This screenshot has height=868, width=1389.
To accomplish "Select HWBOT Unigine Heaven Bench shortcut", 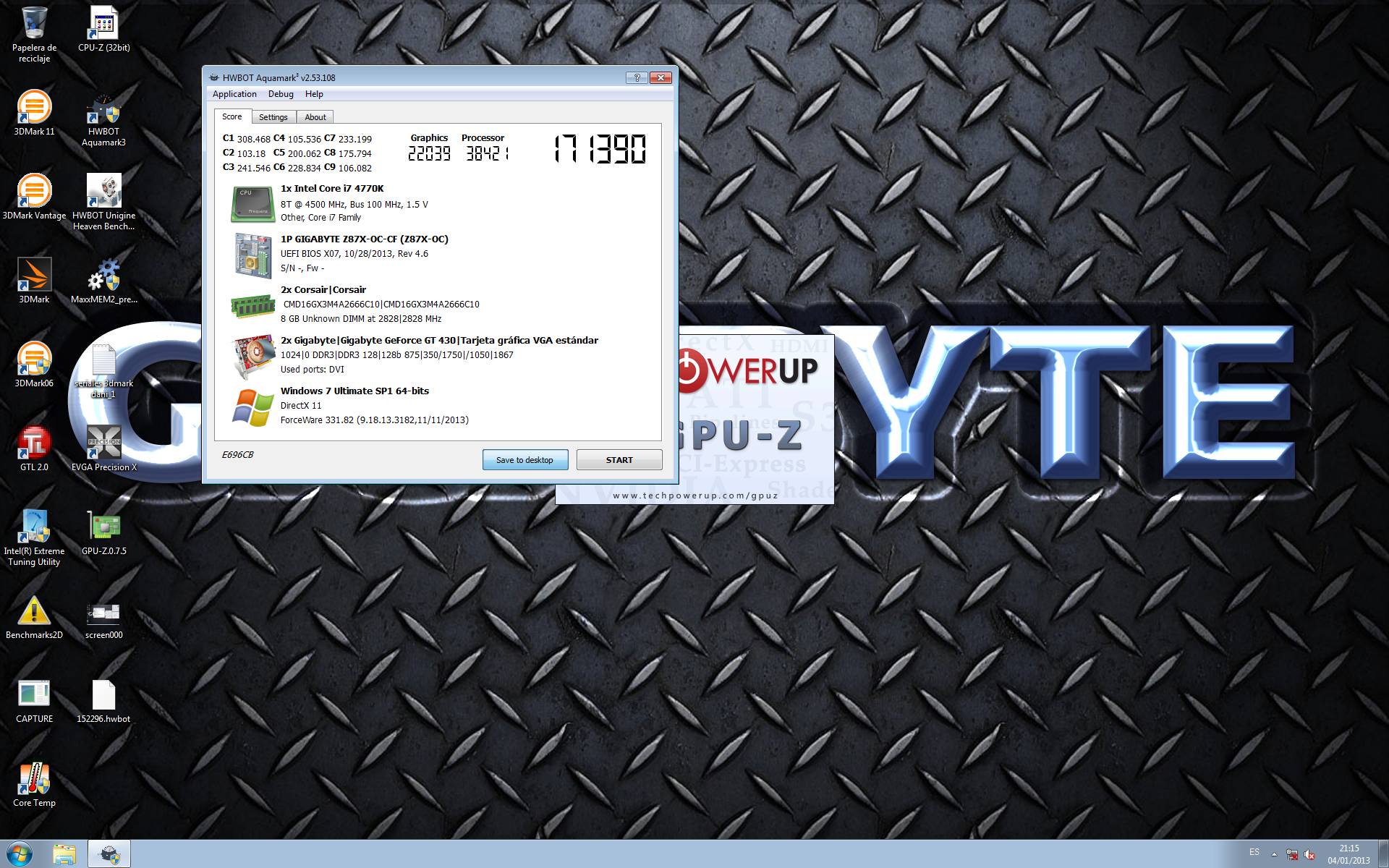I will (x=103, y=202).
